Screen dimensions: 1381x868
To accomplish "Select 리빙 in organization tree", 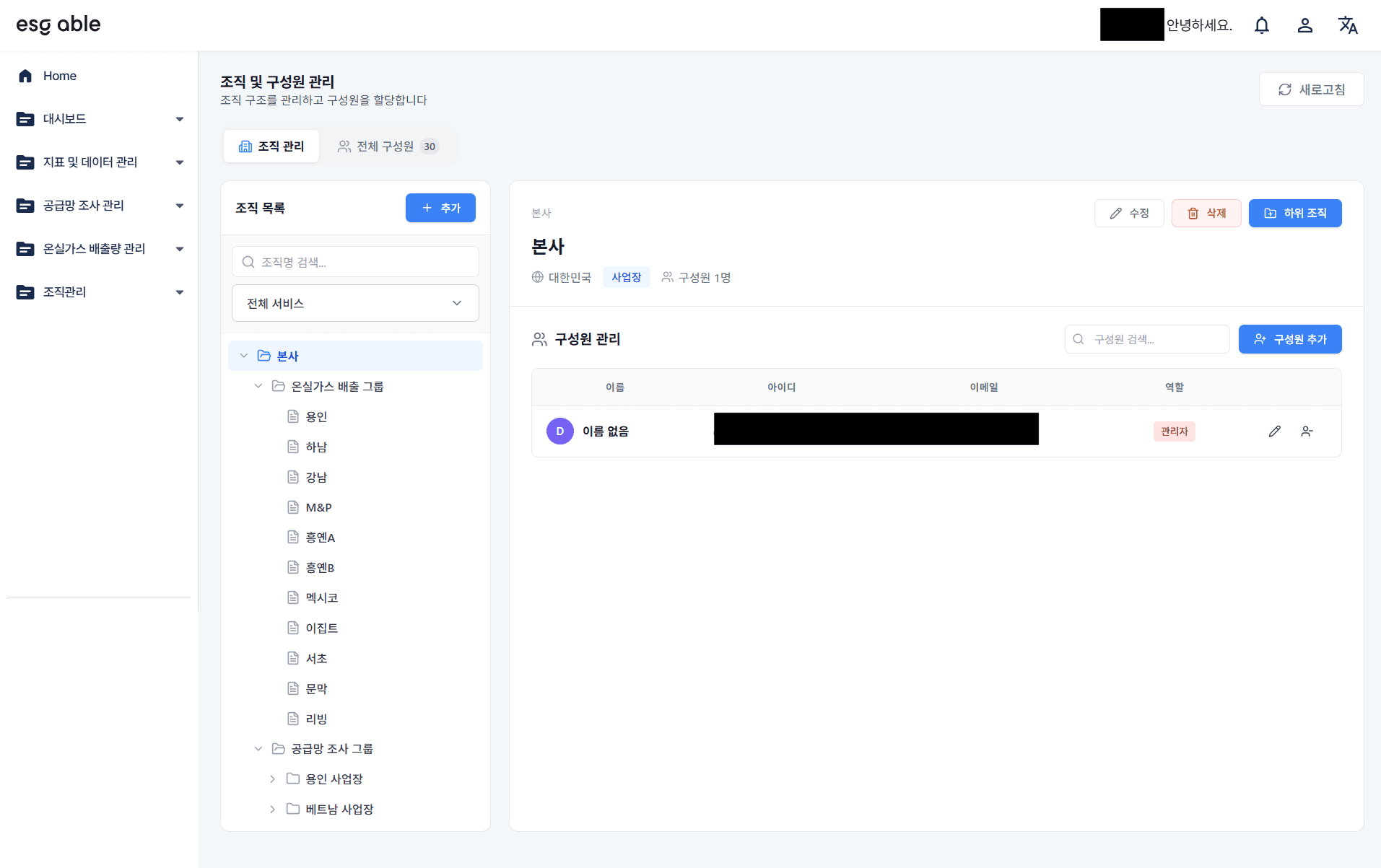I will coord(355,719).
